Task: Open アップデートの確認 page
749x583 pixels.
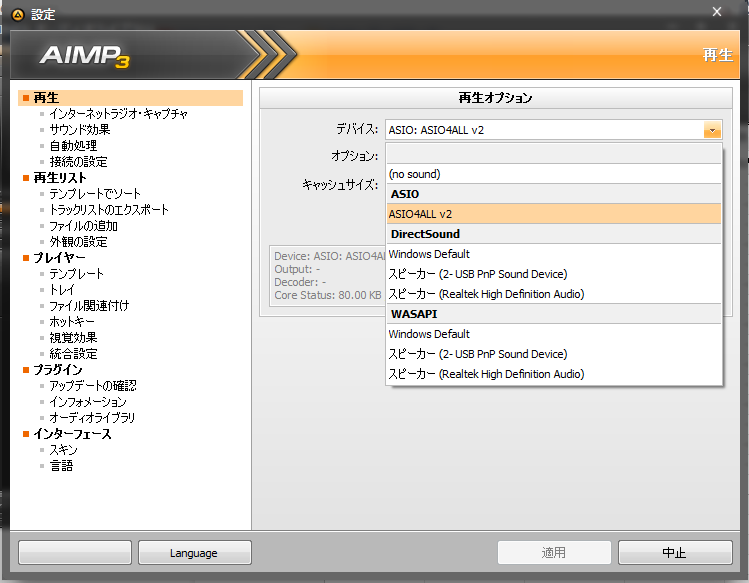Action: coord(93,386)
